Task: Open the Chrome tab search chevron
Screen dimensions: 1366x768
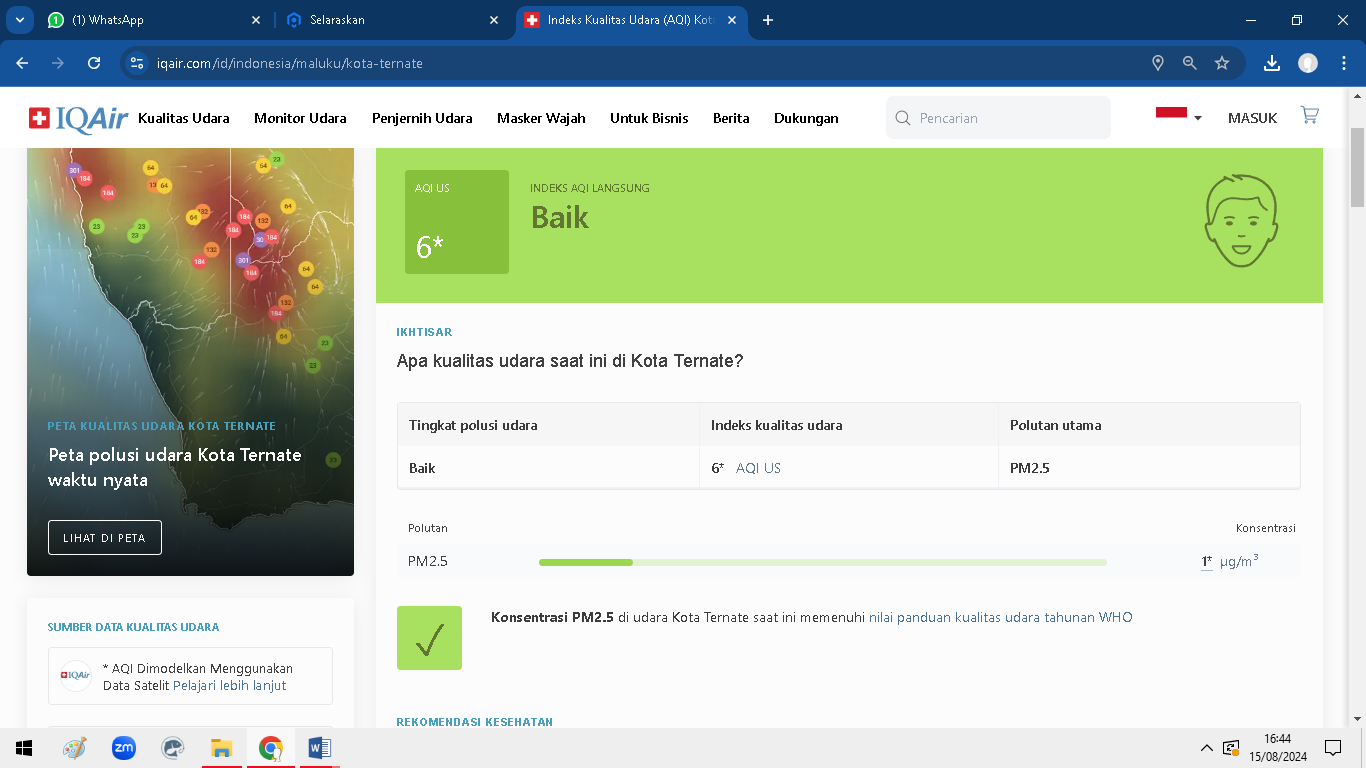Action: tap(19, 20)
